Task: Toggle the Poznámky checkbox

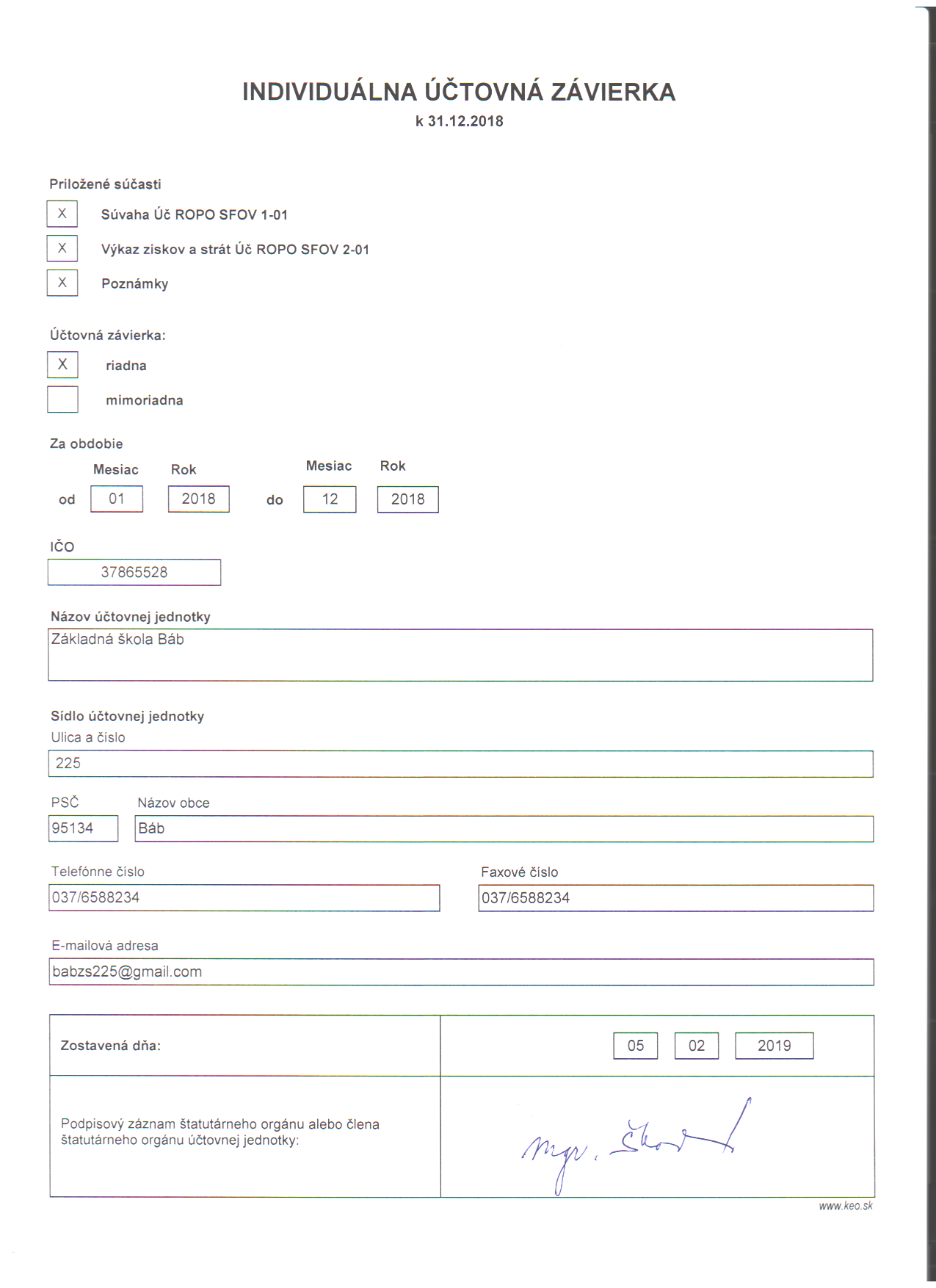Action: [62, 283]
